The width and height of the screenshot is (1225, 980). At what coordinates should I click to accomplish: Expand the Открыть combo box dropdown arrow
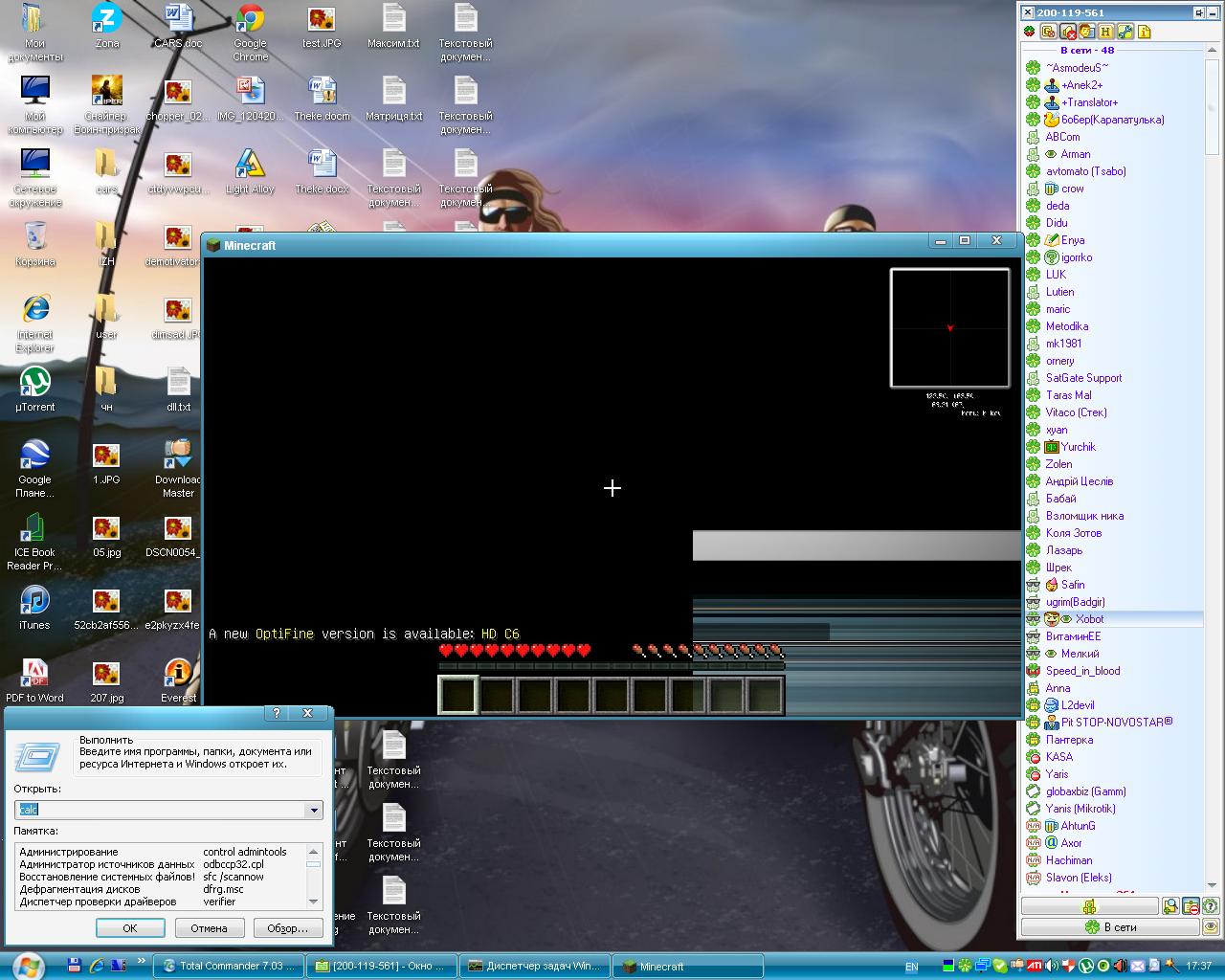point(313,810)
